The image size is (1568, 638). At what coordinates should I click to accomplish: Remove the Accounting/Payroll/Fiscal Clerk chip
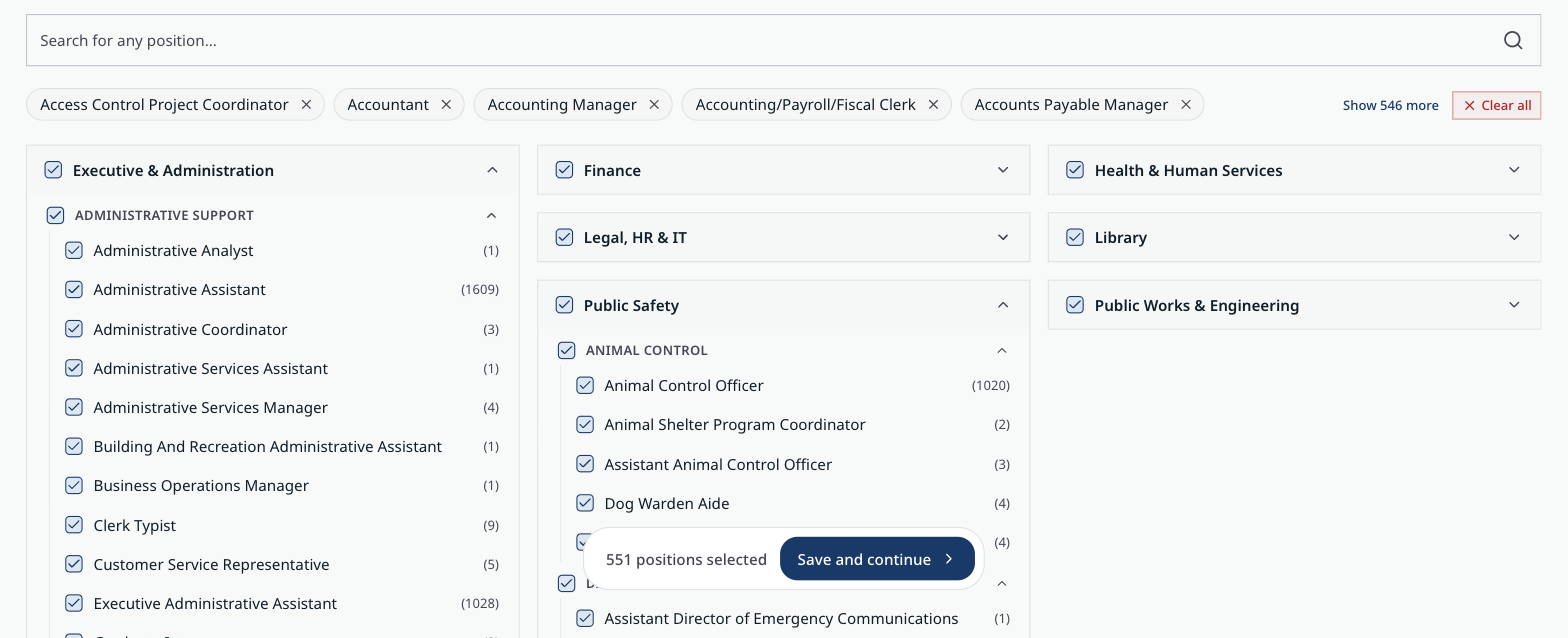tap(933, 105)
